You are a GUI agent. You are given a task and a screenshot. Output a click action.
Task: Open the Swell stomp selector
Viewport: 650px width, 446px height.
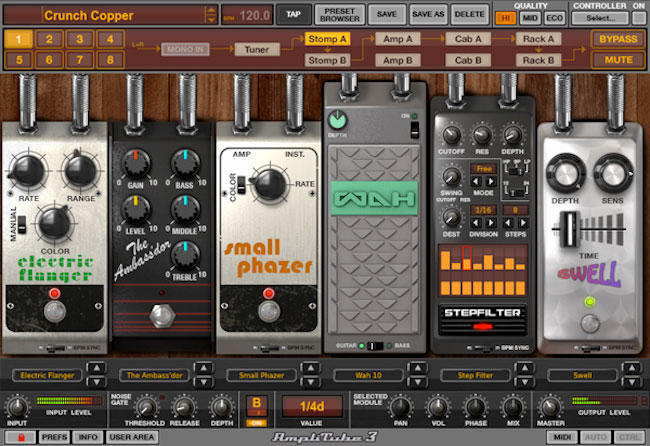pos(582,376)
